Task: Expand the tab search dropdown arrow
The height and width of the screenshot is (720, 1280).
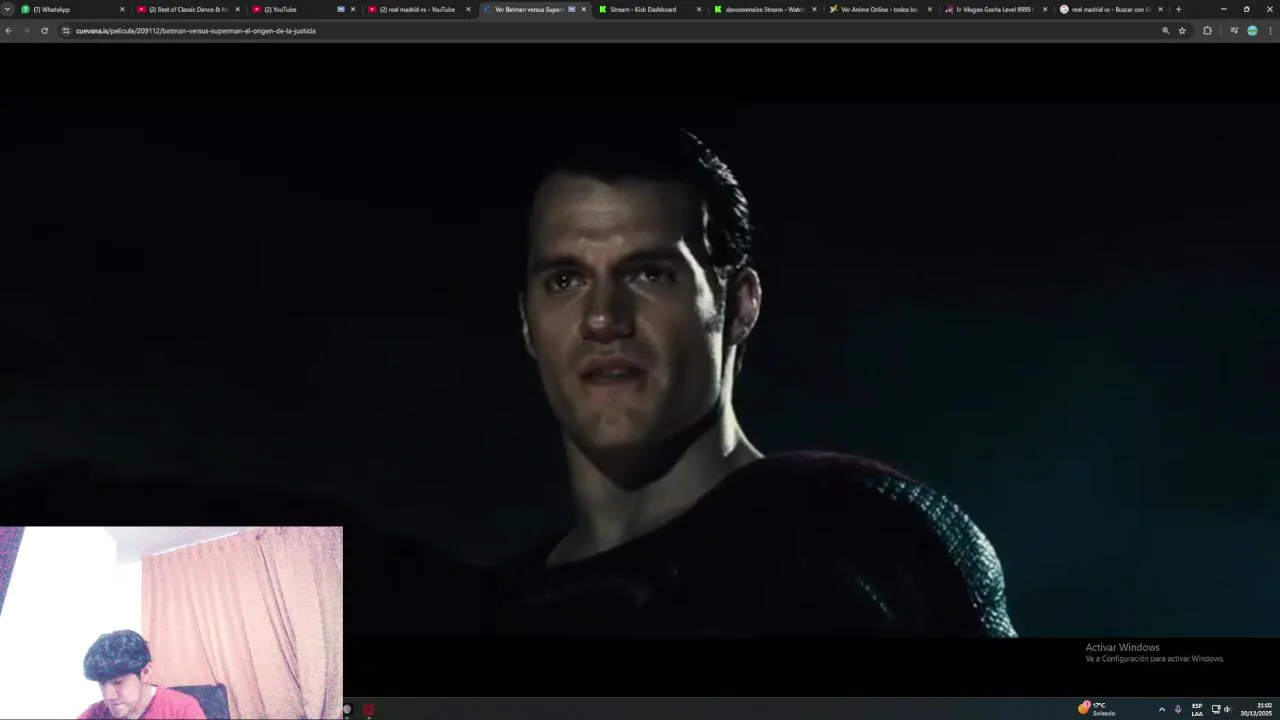Action: [7, 9]
